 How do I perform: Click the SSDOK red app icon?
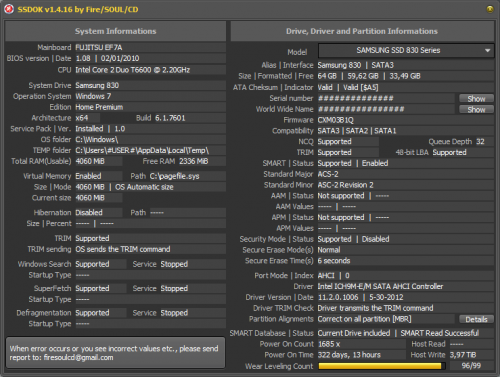pyautogui.click(x=9, y=9)
